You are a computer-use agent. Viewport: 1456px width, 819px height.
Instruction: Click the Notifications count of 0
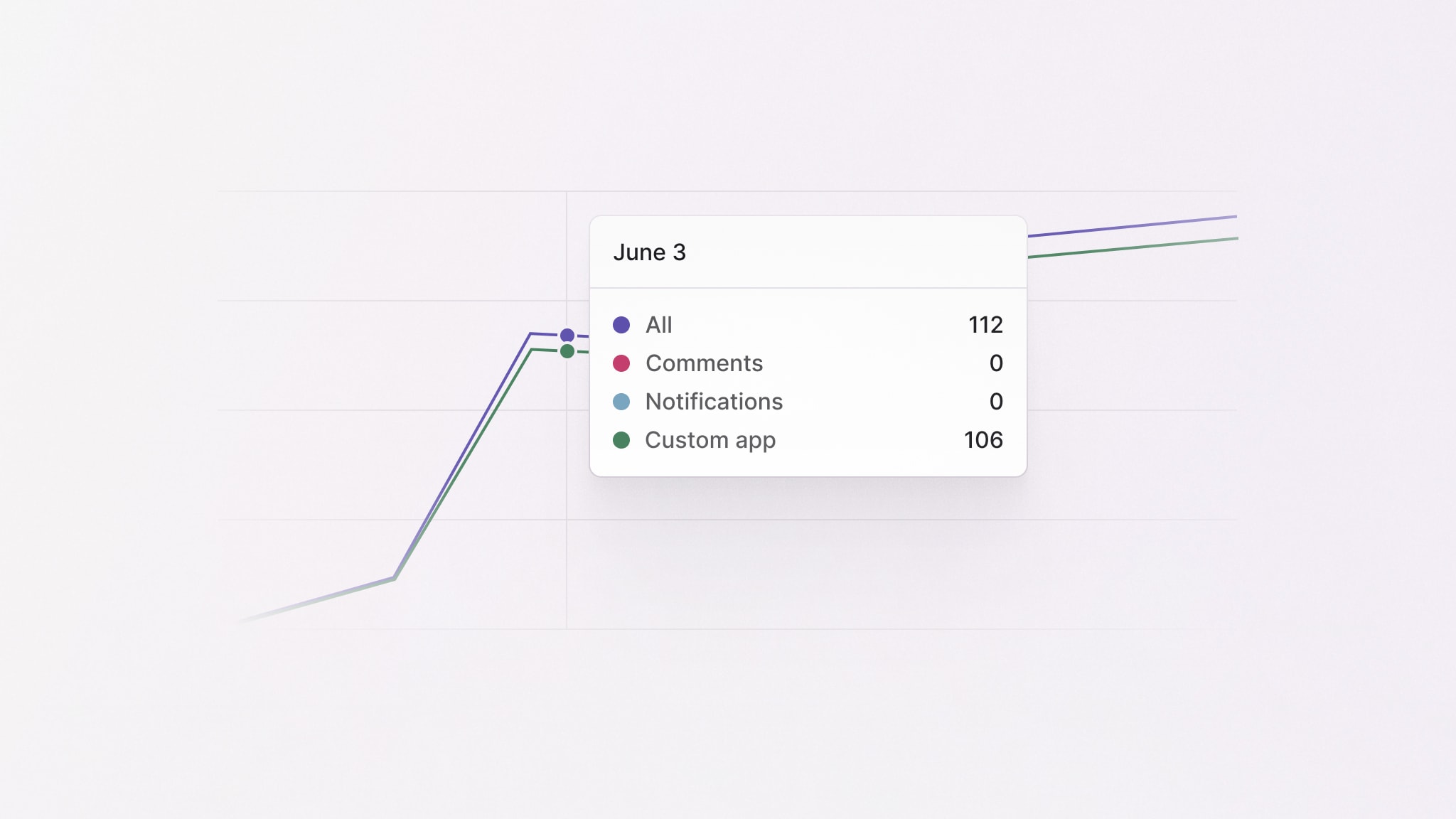click(x=996, y=402)
